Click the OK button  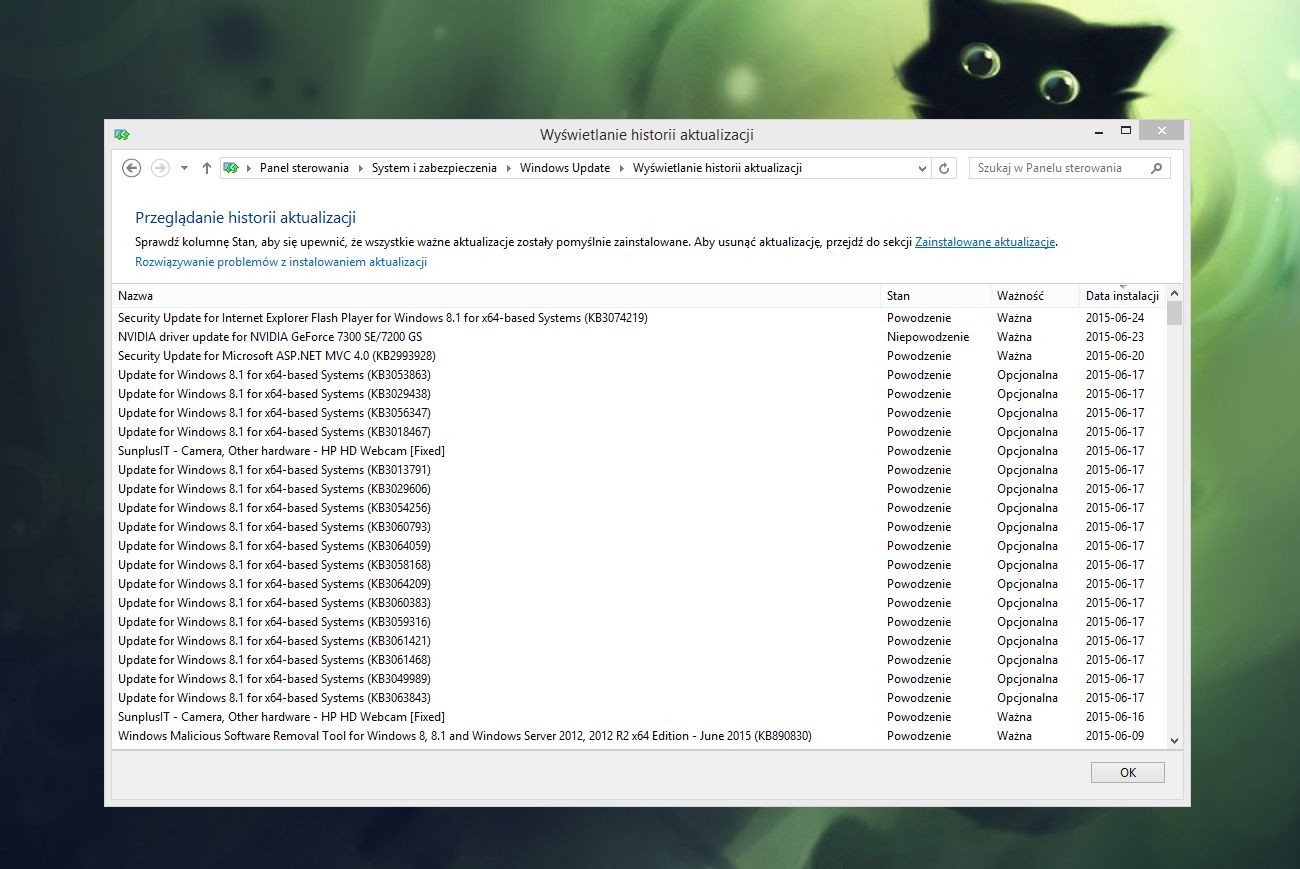pos(1128,772)
